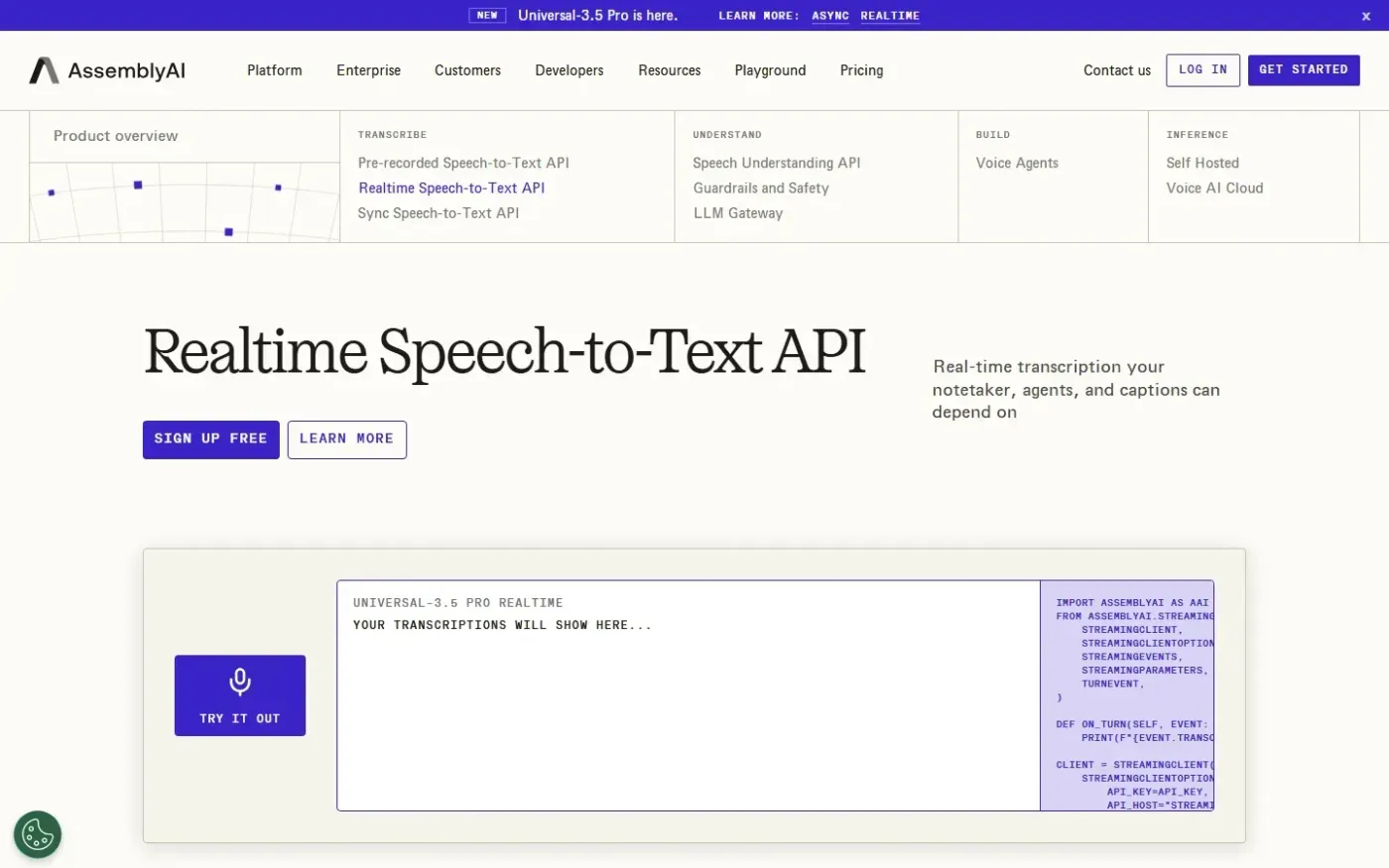The width and height of the screenshot is (1389, 868).
Task: Go to Playground page
Action: tap(770, 70)
